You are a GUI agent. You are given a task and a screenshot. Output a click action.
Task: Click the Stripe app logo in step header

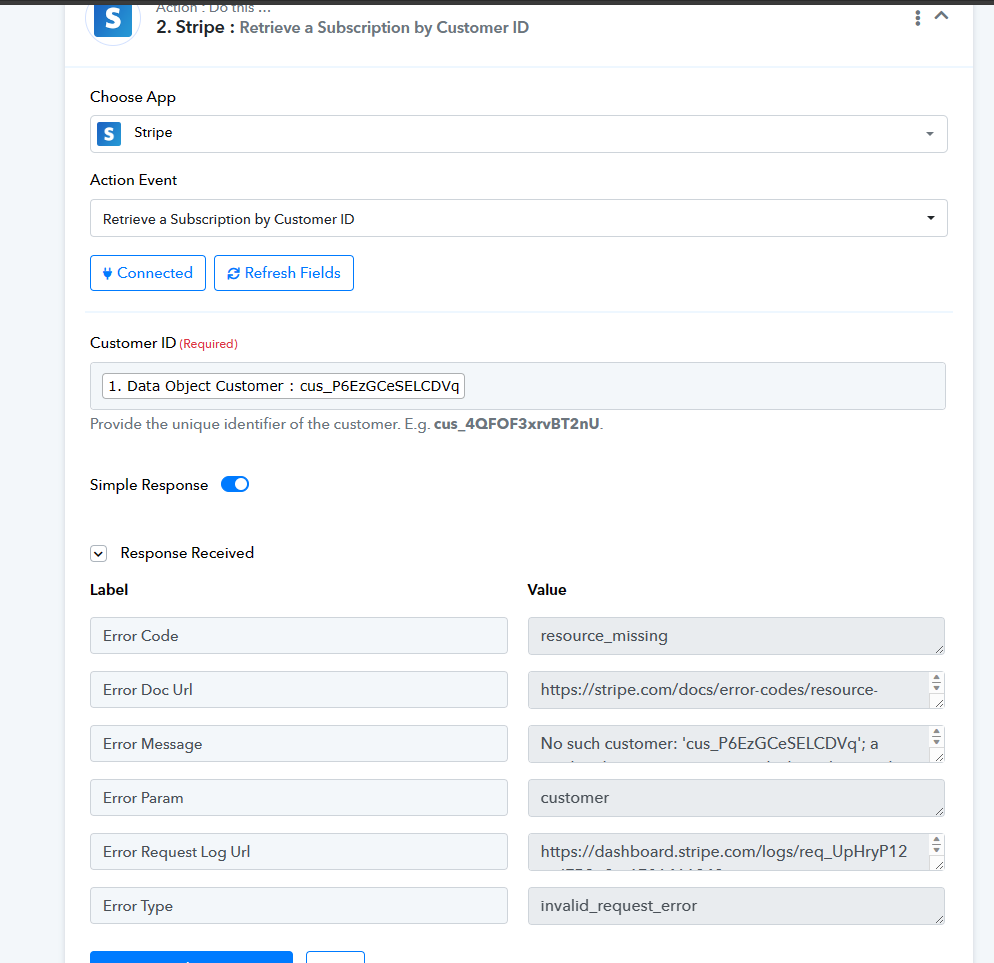tap(113, 21)
